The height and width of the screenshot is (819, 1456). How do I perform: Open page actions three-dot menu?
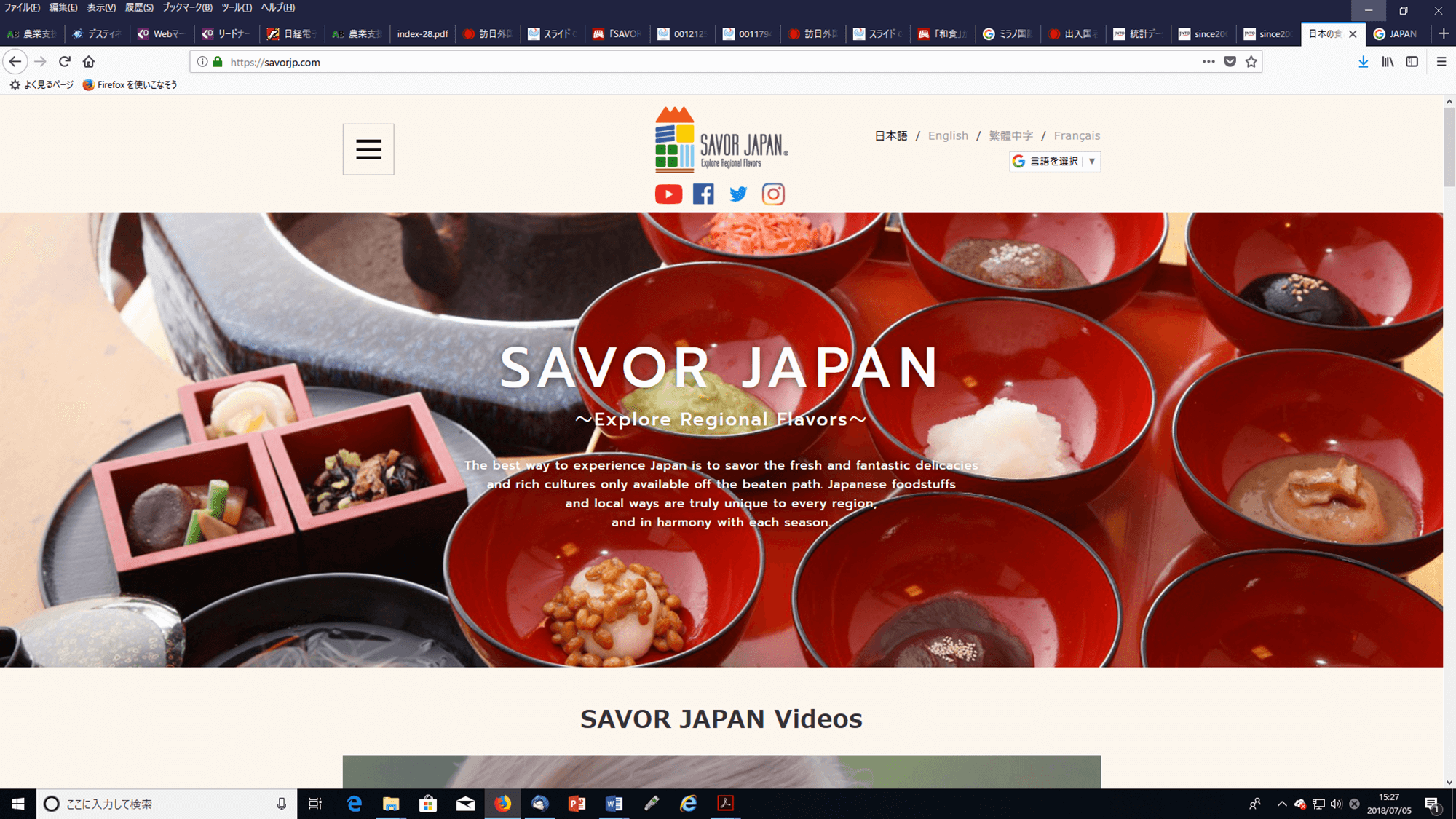[1208, 62]
